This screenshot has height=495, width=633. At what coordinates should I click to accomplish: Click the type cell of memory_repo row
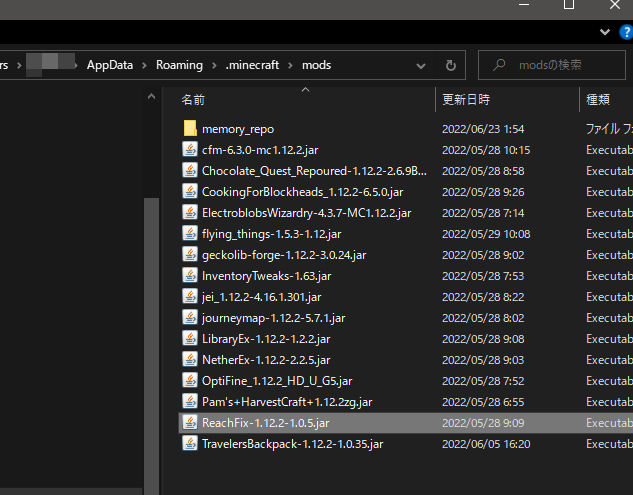coord(609,129)
